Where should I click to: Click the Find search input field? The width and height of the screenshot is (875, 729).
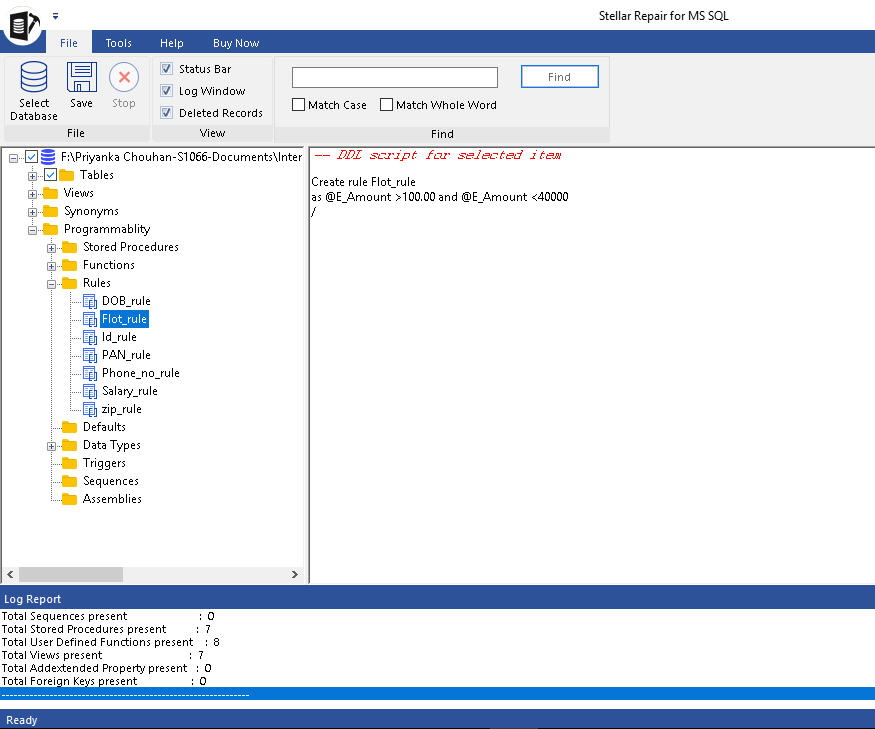[x=395, y=77]
